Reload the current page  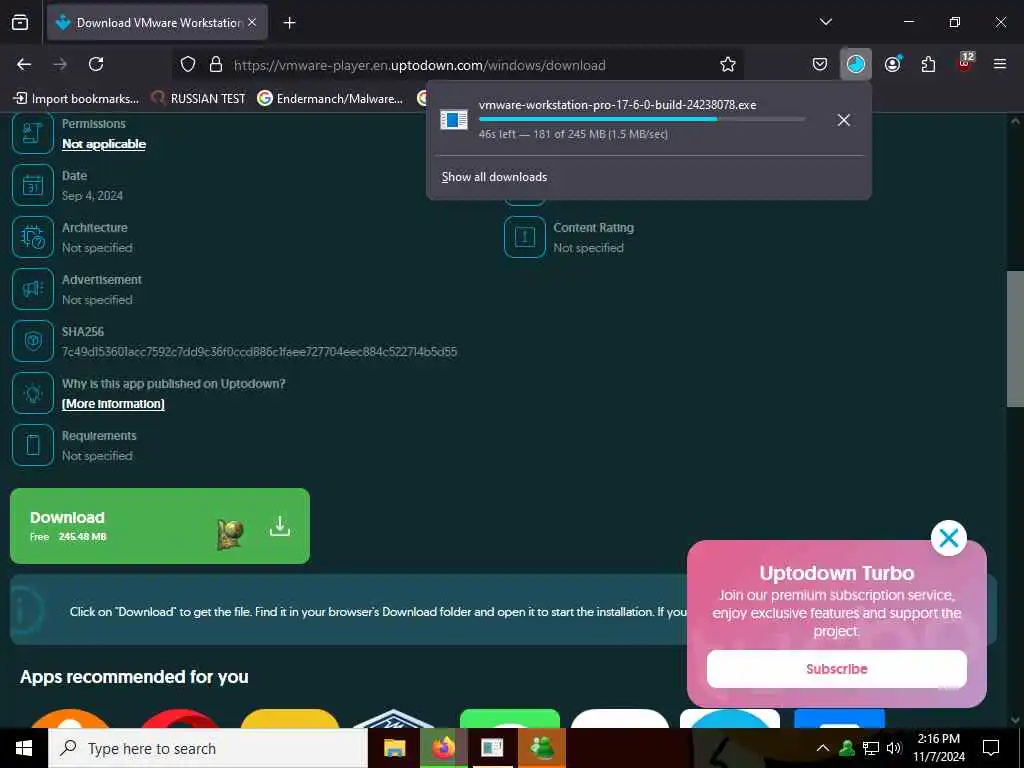click(x=96, y=64)
